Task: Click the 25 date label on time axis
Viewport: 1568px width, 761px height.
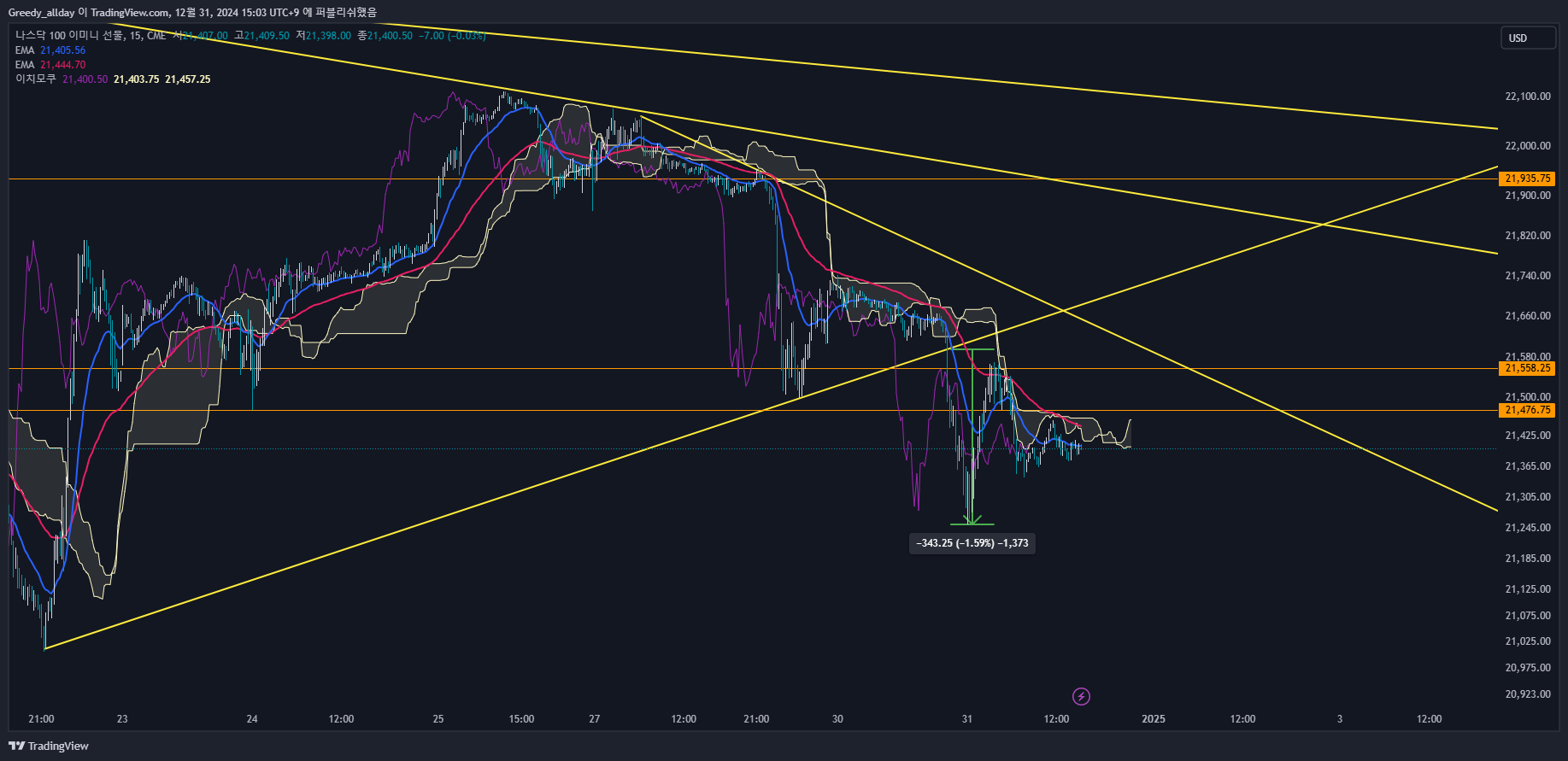Action: pos(438,719)
